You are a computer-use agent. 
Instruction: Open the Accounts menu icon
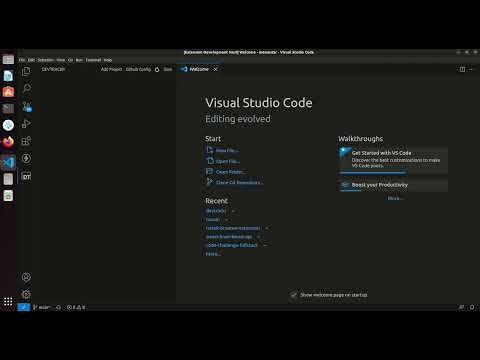(x=26, y=277)
